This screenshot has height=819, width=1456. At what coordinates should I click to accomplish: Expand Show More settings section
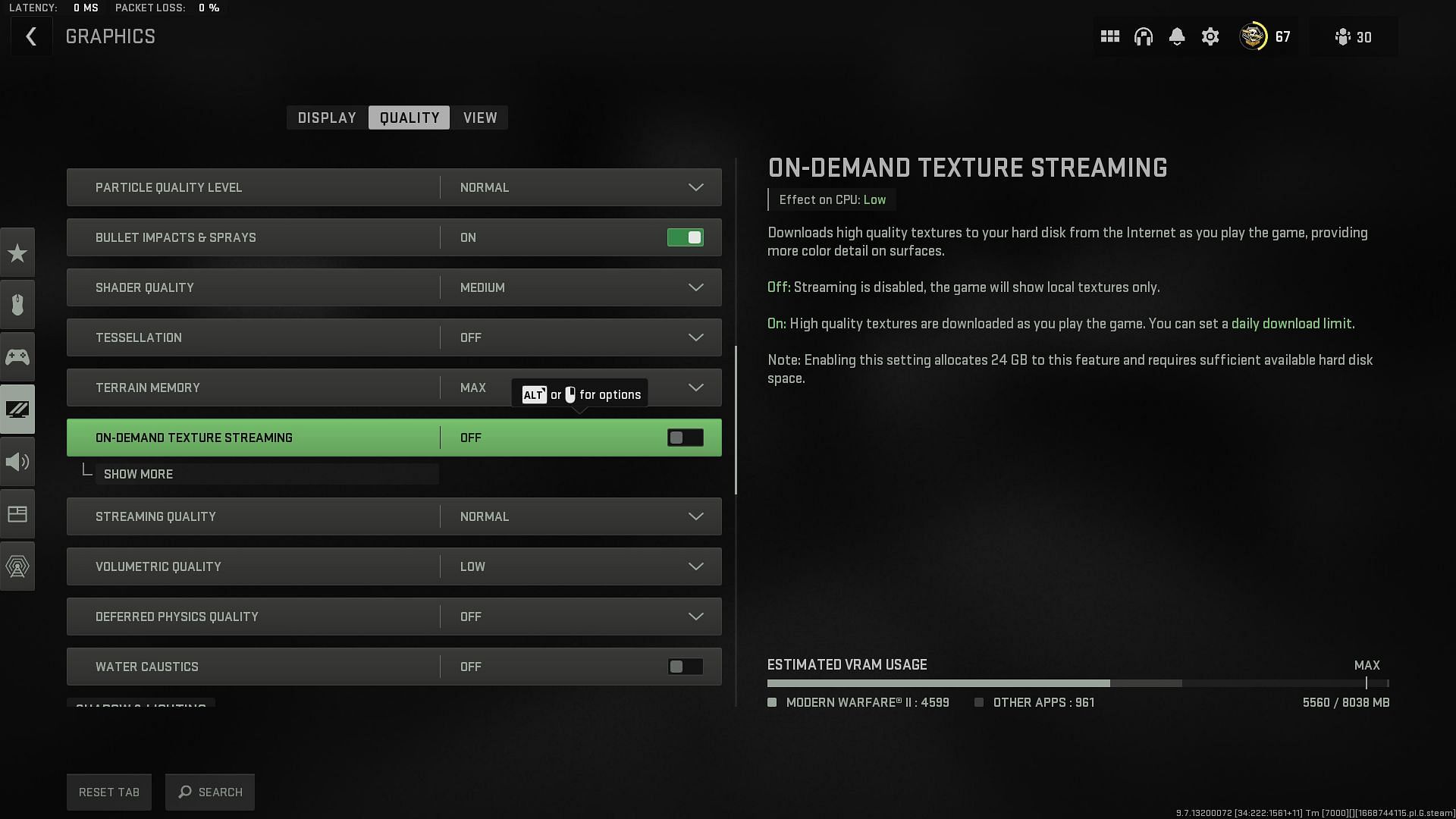point(138,473)
